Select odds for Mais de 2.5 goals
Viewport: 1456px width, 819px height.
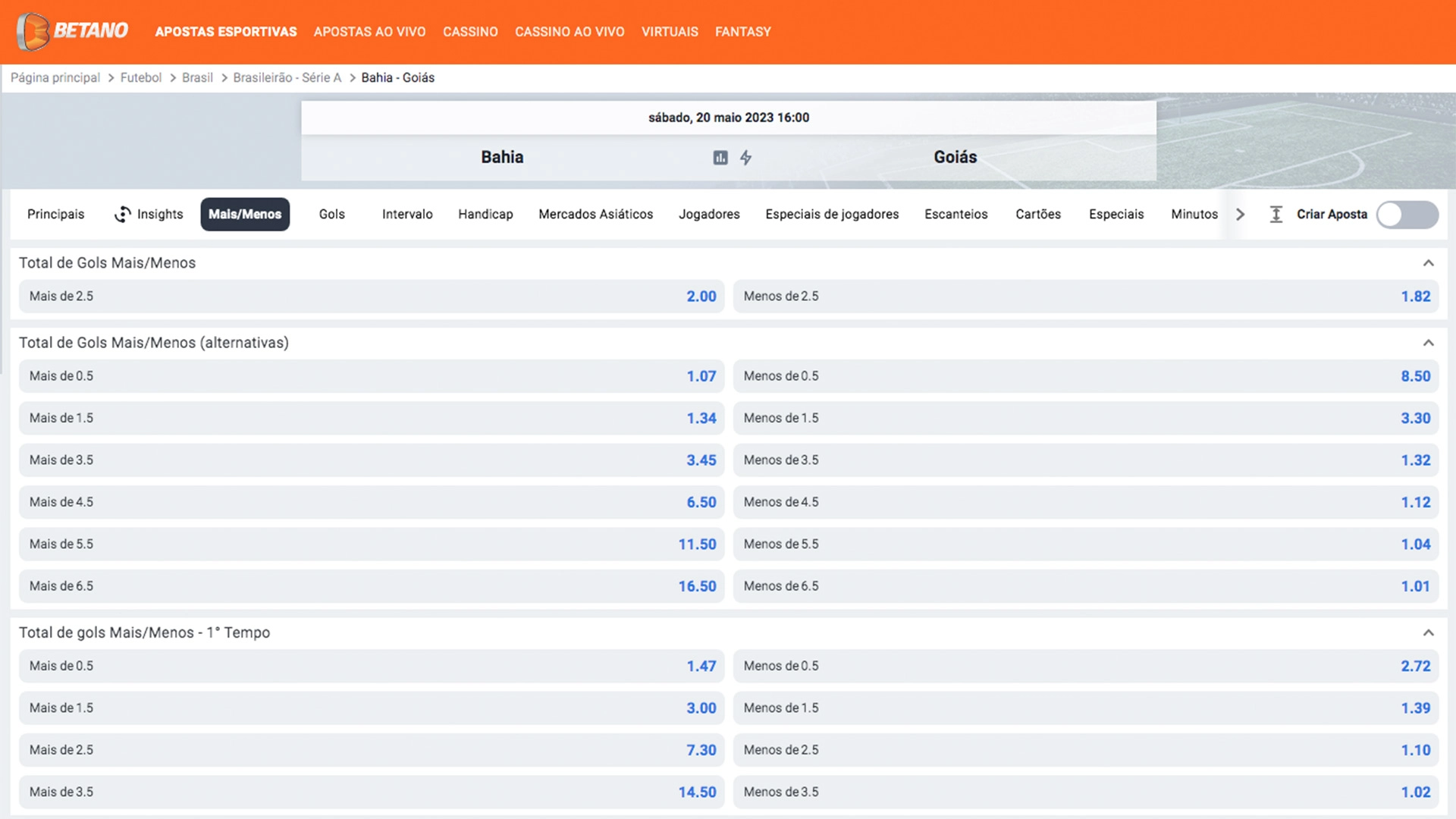(372, 296)
